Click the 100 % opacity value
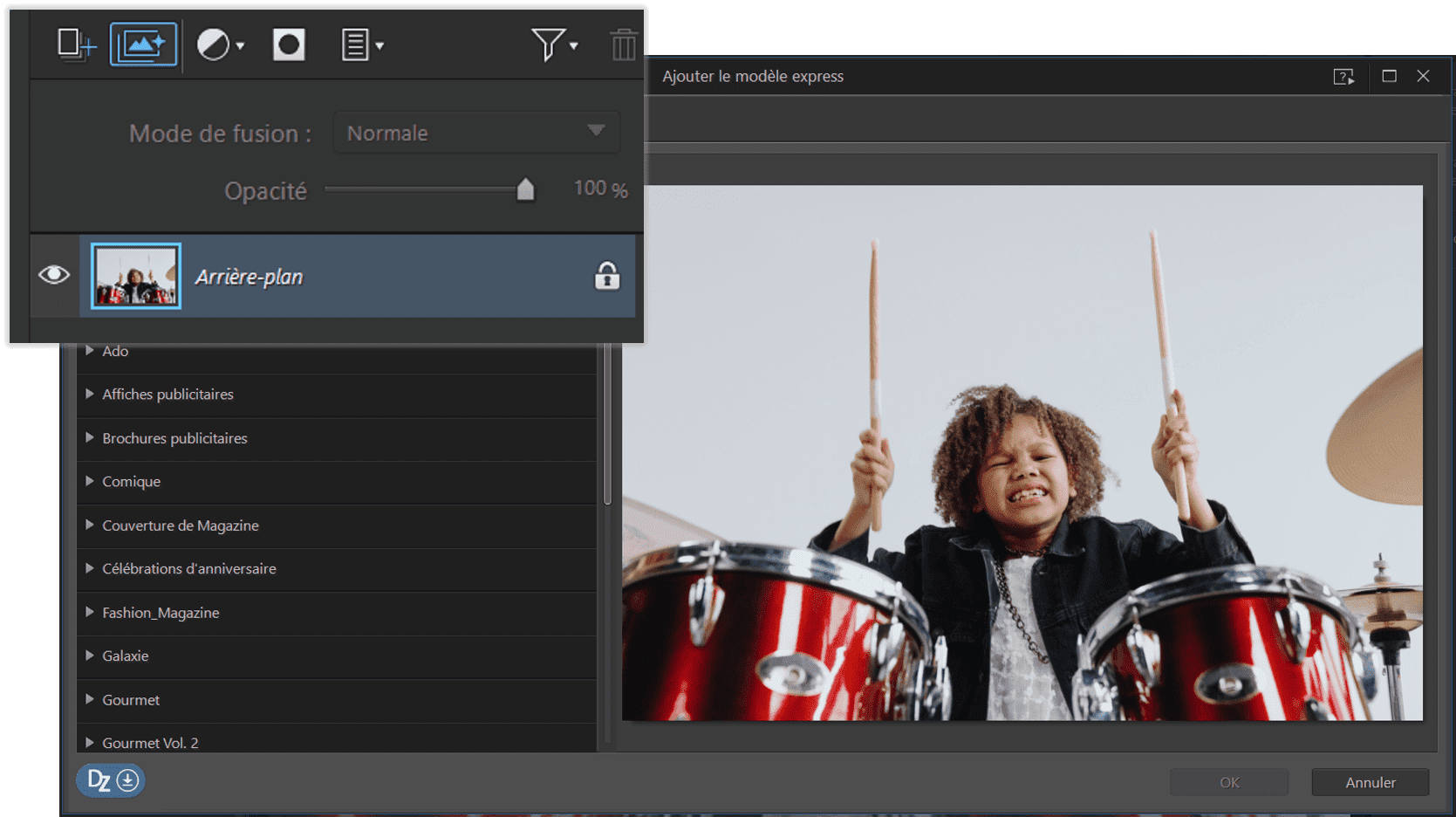Screen dimensions: 1456x817 600,189
